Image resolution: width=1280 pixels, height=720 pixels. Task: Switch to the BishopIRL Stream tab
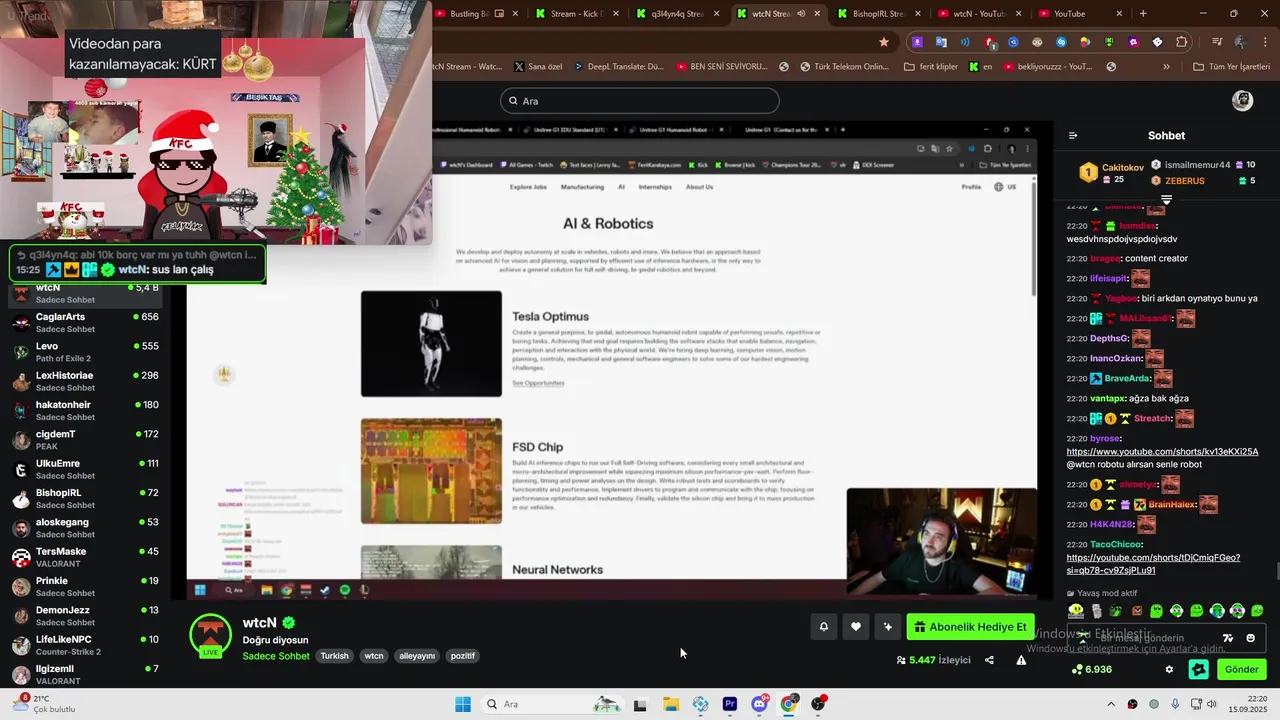[878, 14]
